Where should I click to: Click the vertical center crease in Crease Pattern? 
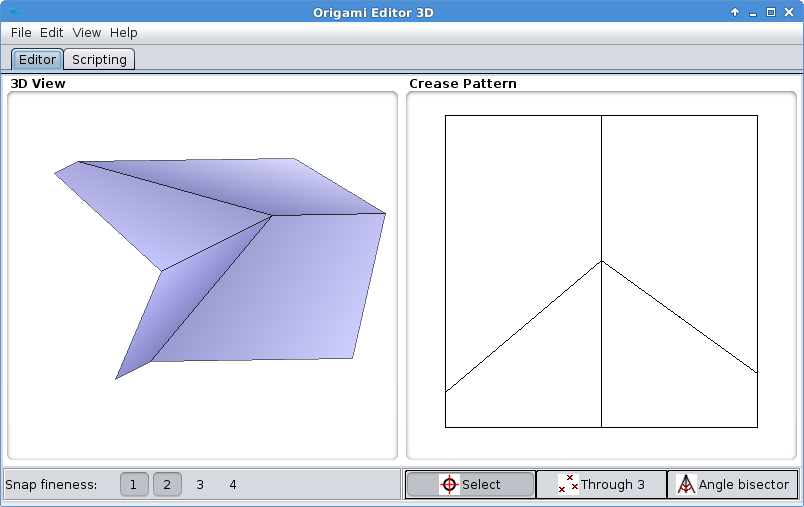click(x=601, y=190)
